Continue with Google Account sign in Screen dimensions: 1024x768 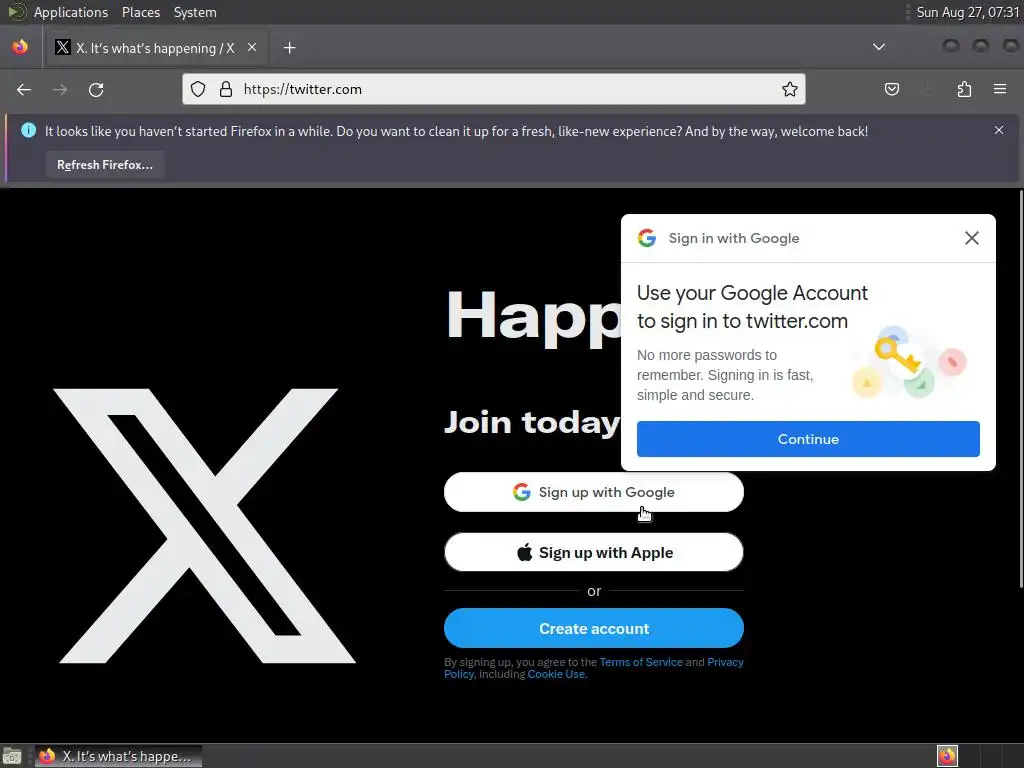[x=808, y=439]
